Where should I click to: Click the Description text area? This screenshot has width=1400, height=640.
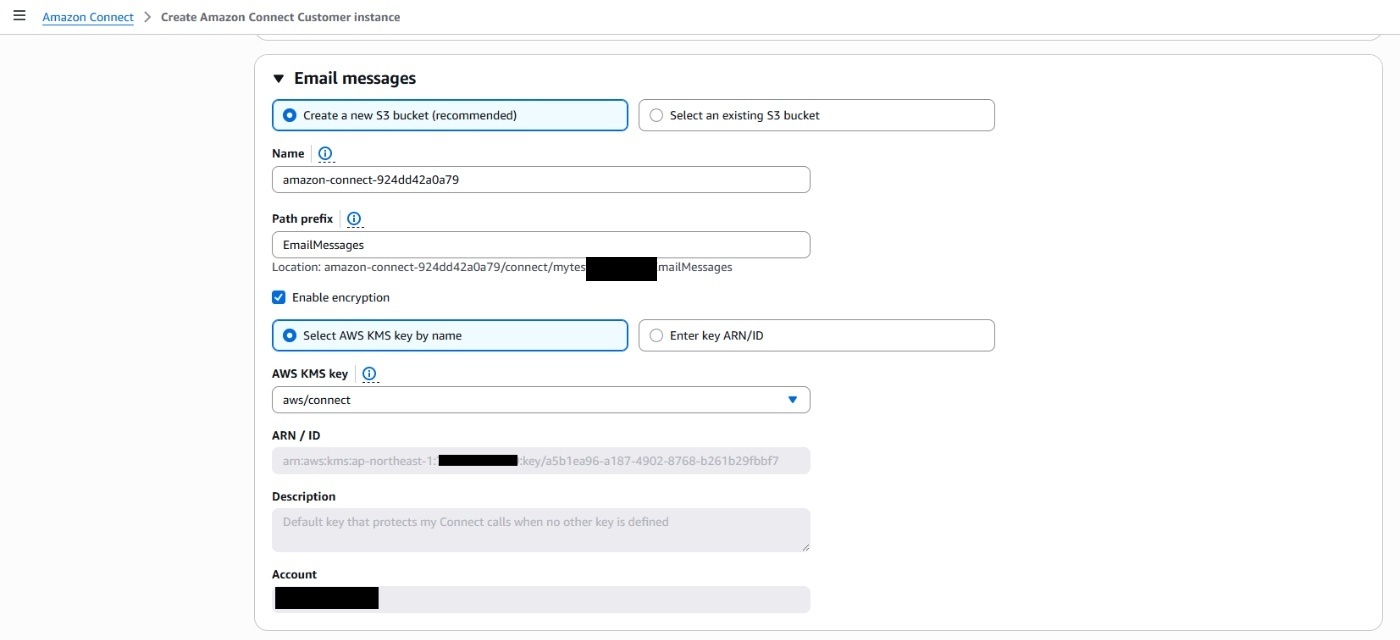pyautogui.click(x=541, y=530)
